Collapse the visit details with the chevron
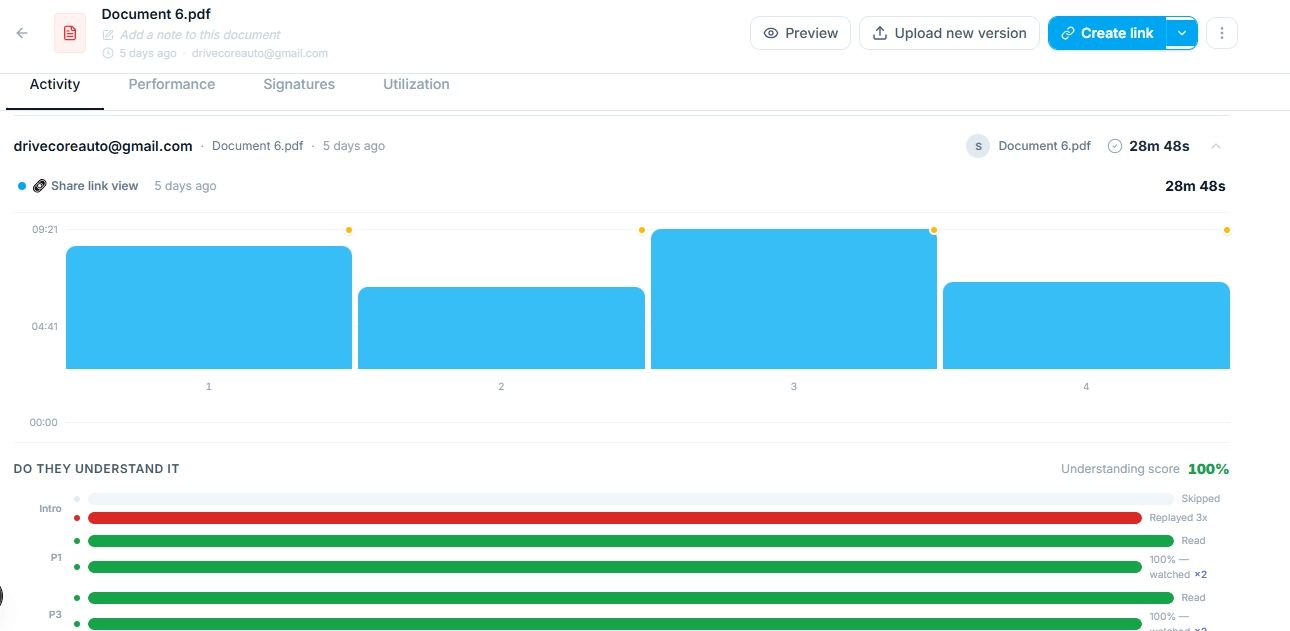Screen dimensions: 1290x631 [1216, 146]
